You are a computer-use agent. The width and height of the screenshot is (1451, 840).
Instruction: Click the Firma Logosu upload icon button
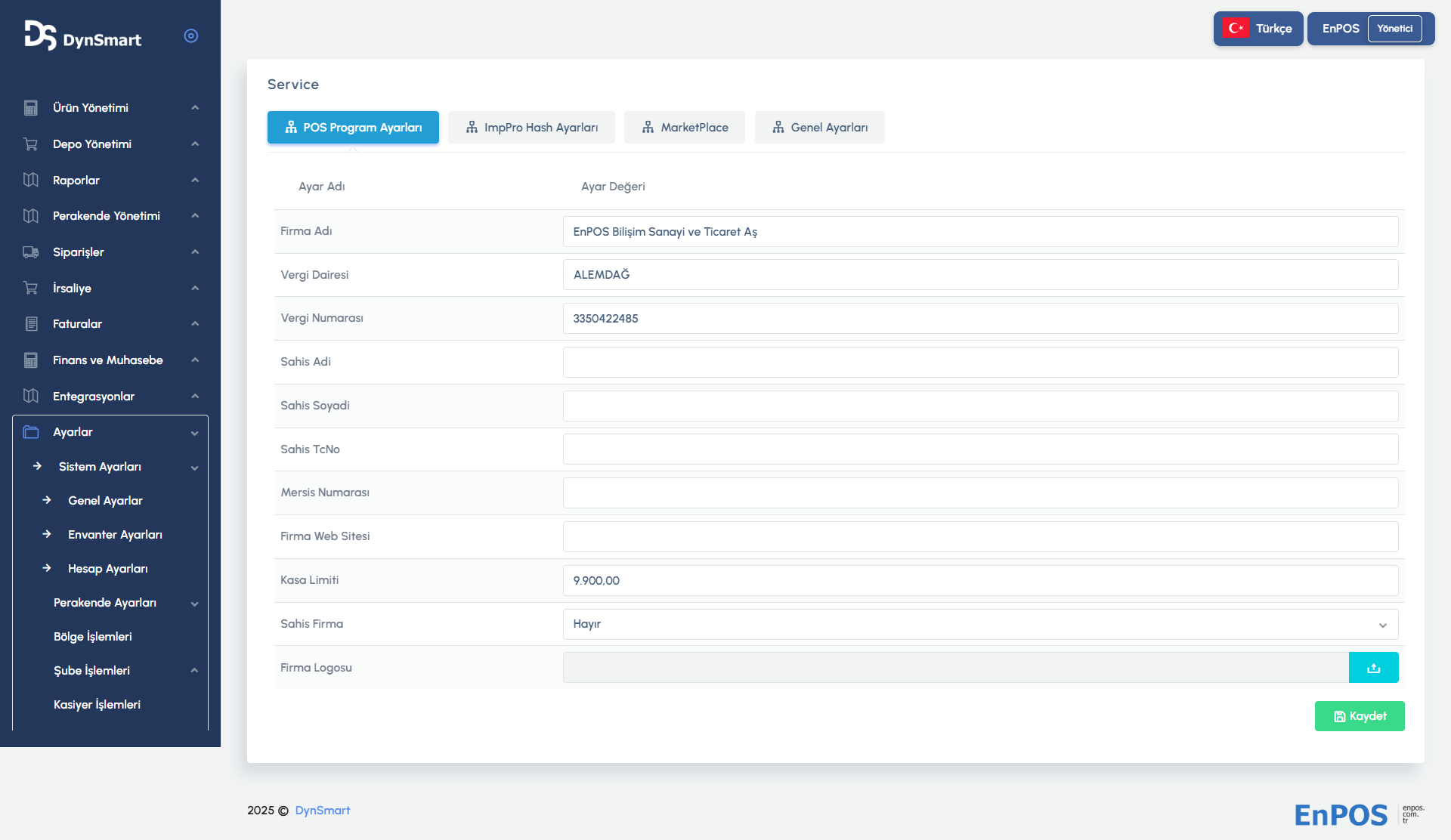click(1373, 668)
